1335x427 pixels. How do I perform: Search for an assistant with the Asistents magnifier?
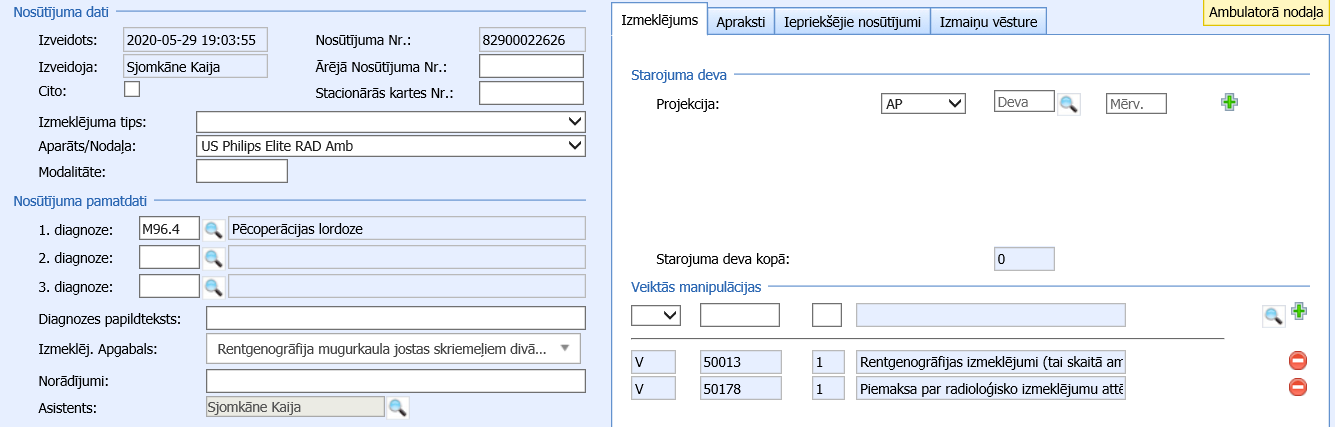coord(397,407)
